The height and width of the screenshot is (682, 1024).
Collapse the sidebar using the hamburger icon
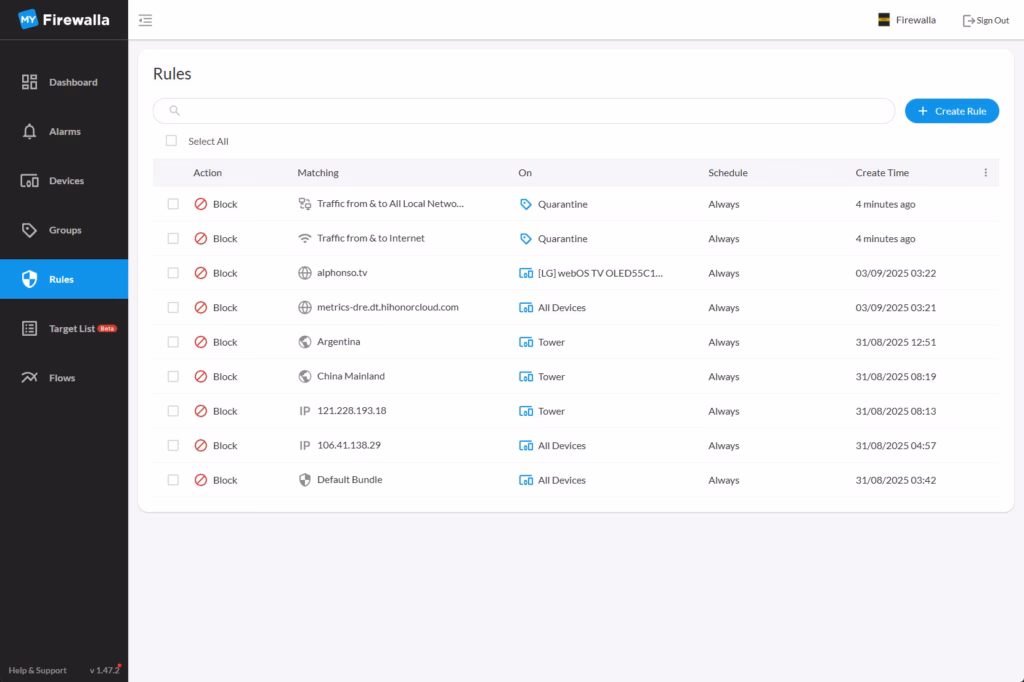coord(146,20)
